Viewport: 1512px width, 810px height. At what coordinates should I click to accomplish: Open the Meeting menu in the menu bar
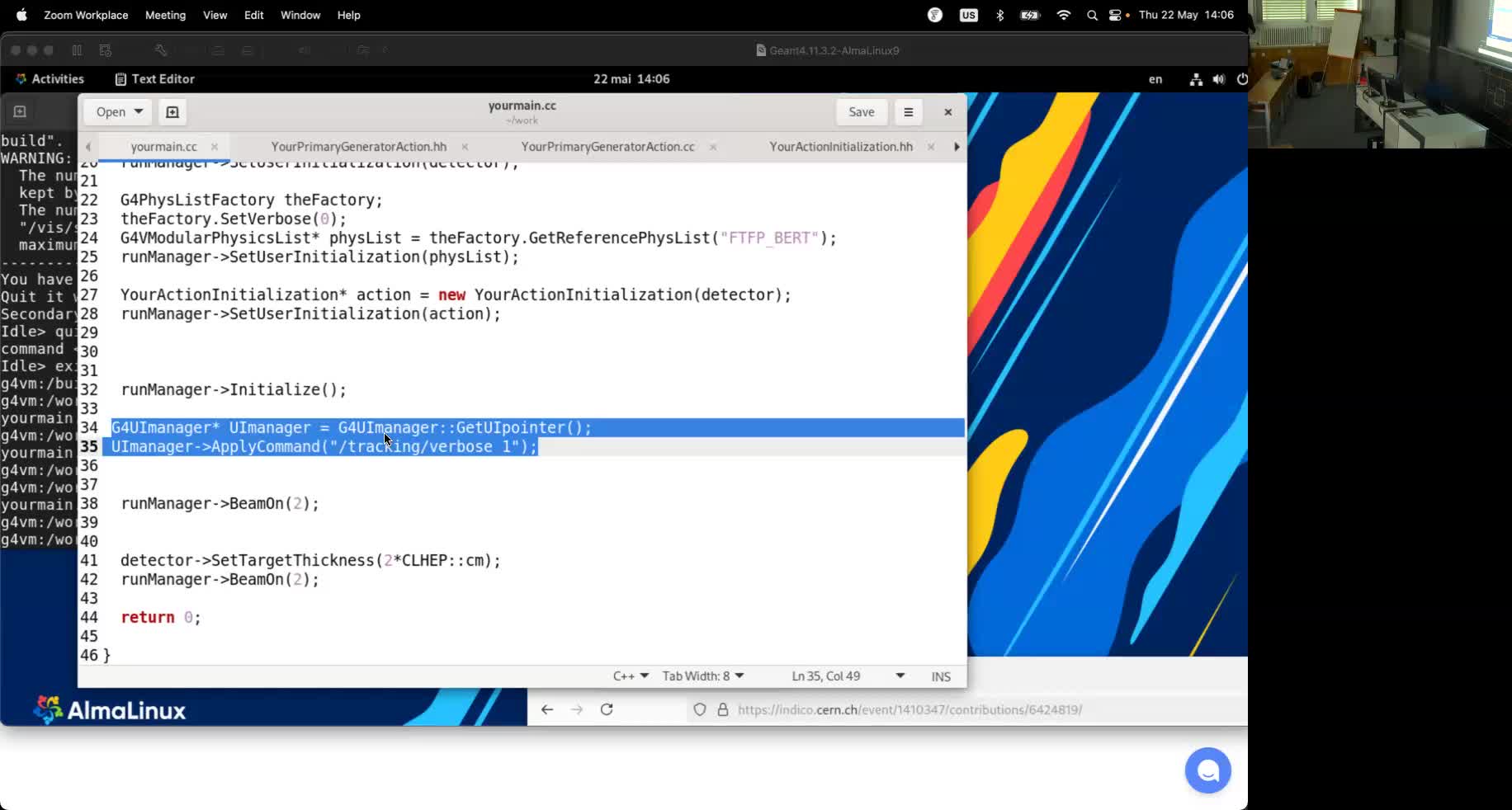tap(165, 15)
